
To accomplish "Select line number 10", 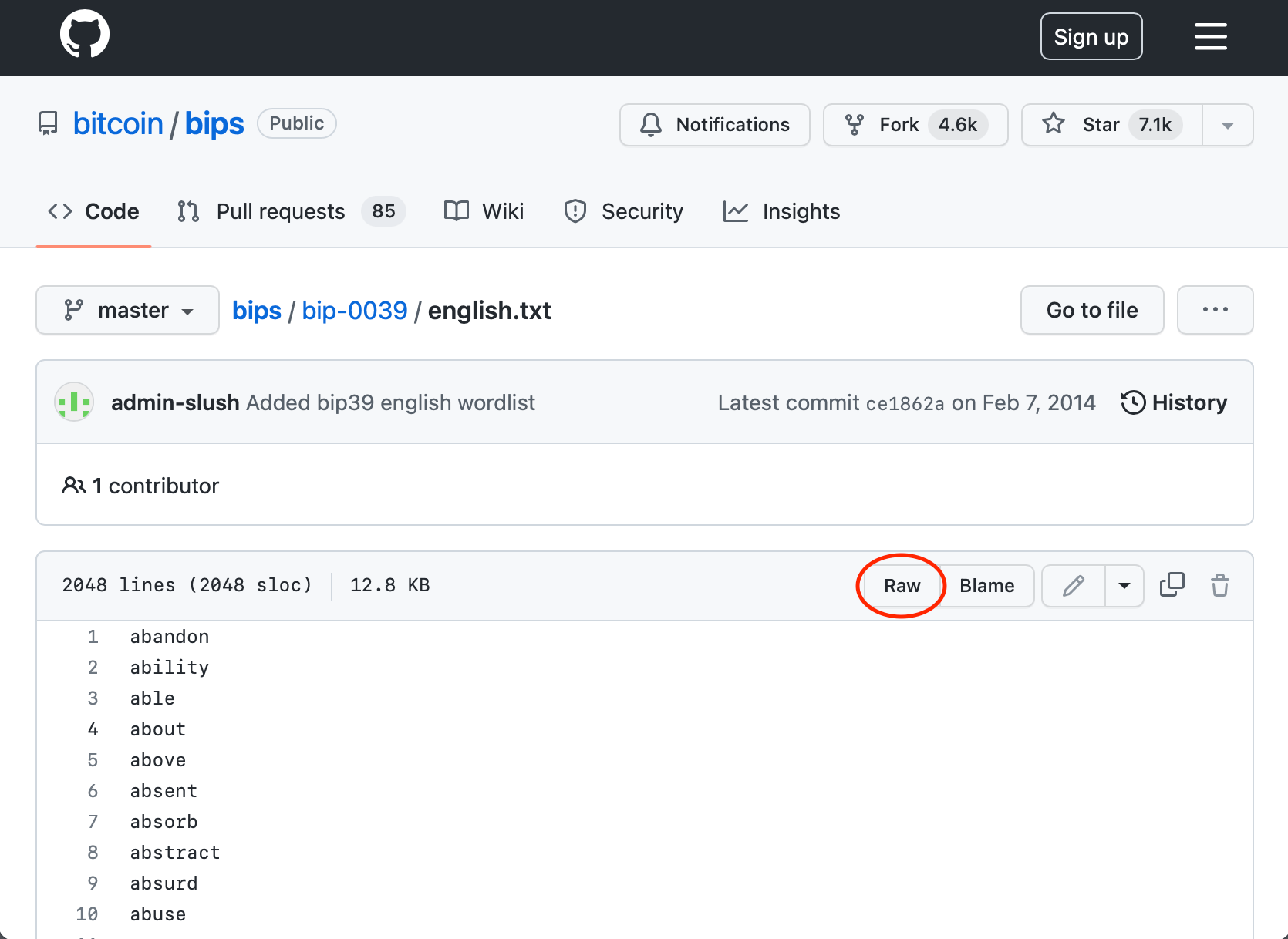I will pyautogui.click(x=87, y=914).
